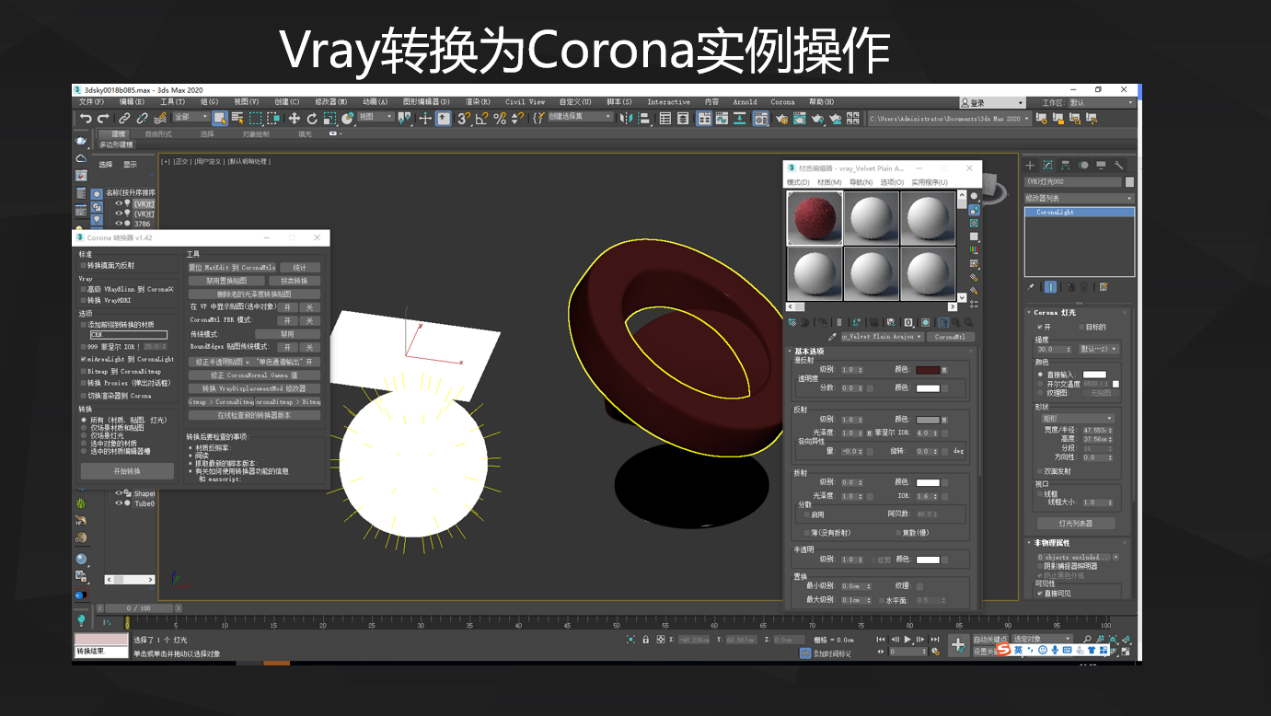Open the Hierarchy tab in command panel
This screenshot has width=1271, height=716.
coord(1066,165)
